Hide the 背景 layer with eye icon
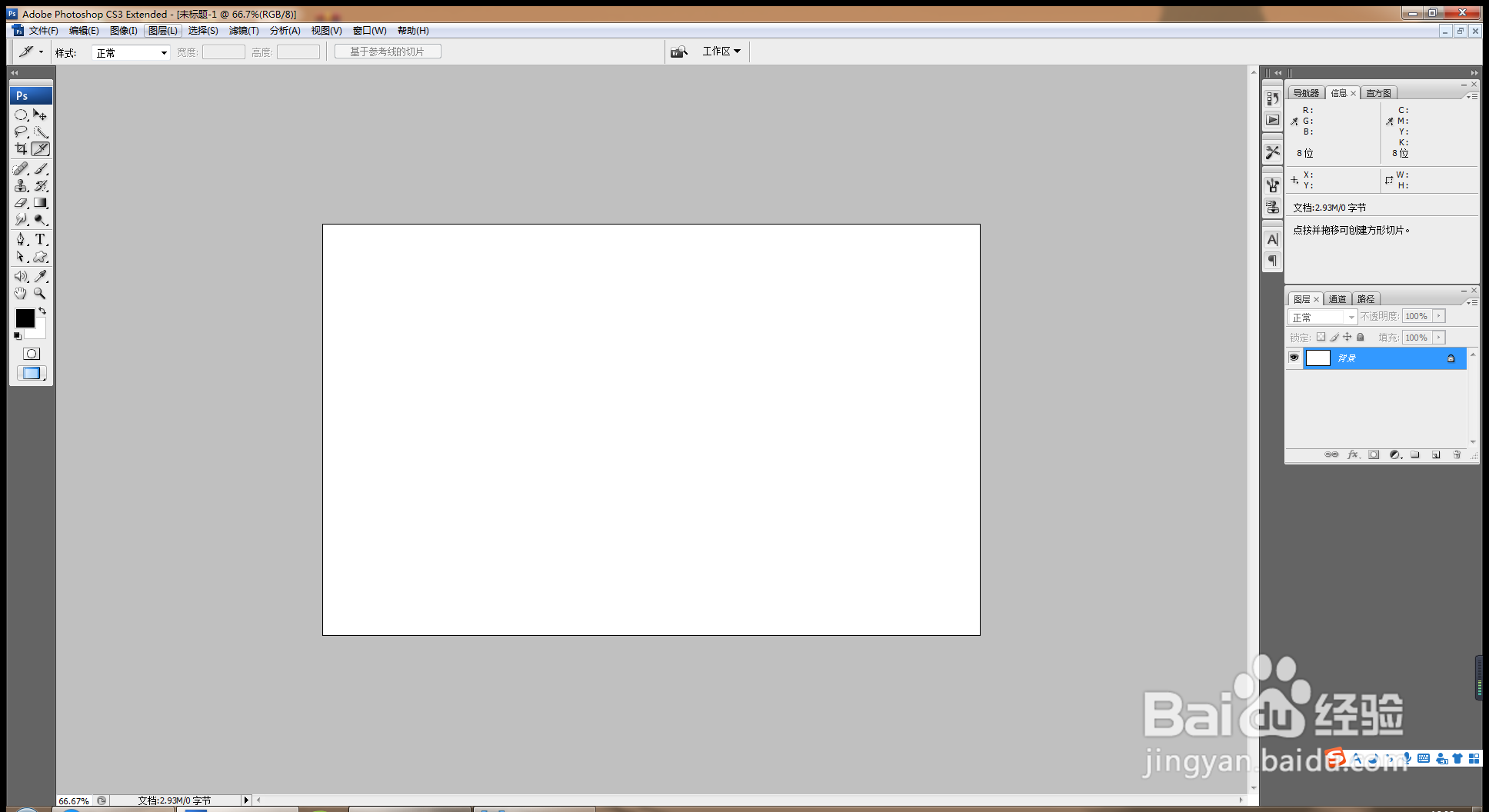Screen dimensions: 1489x812 (x=1294, y=358)
